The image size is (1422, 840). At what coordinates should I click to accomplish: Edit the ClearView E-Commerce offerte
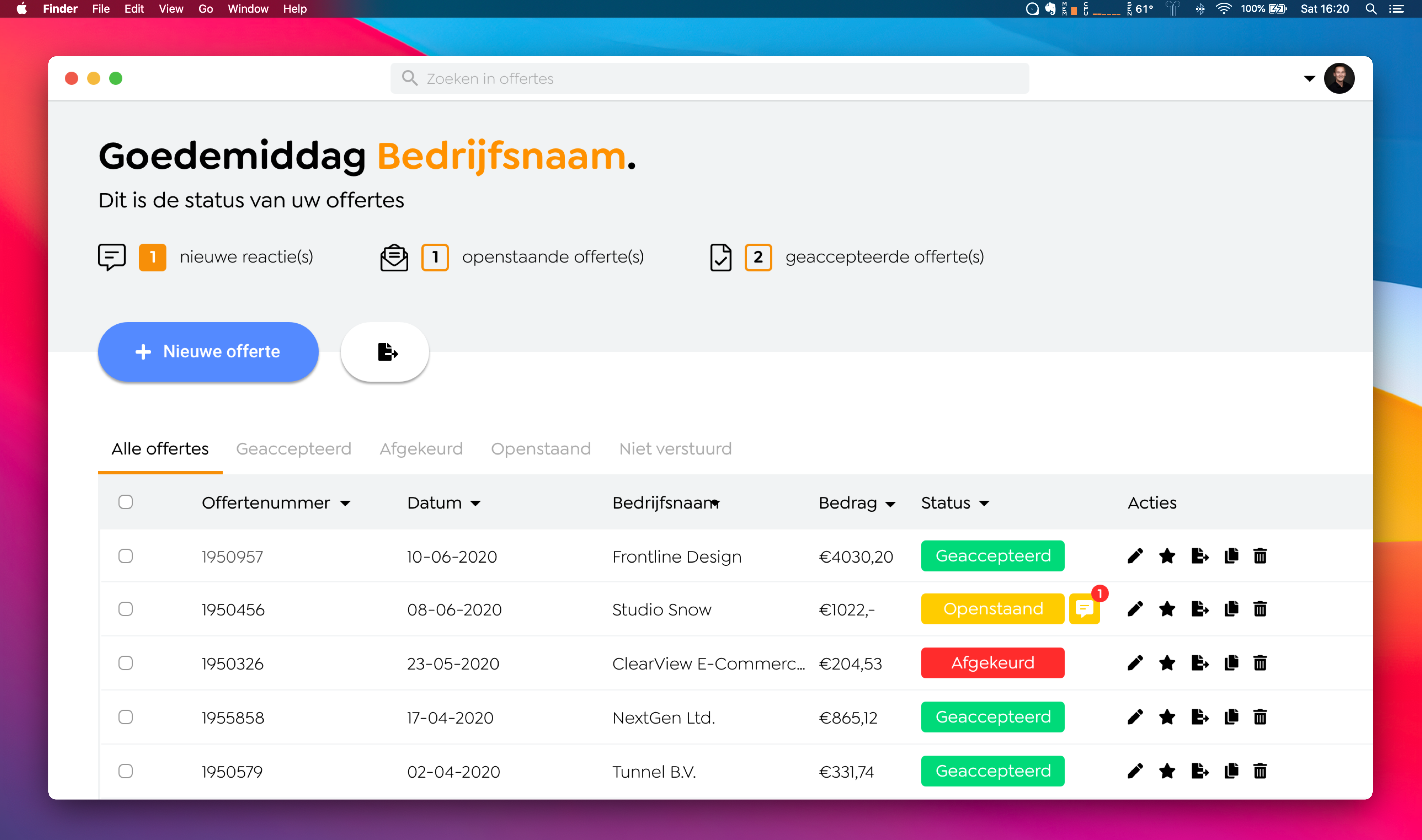tap(1135, 663)
